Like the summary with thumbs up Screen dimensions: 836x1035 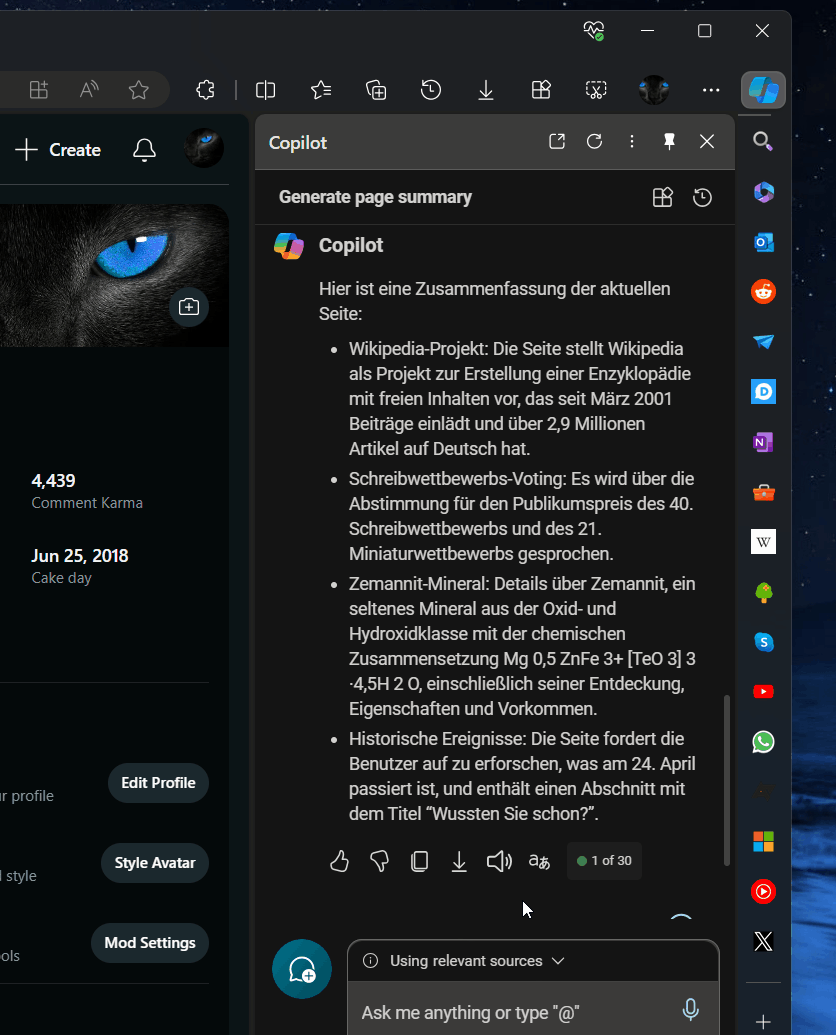click(x=339, y=861)
